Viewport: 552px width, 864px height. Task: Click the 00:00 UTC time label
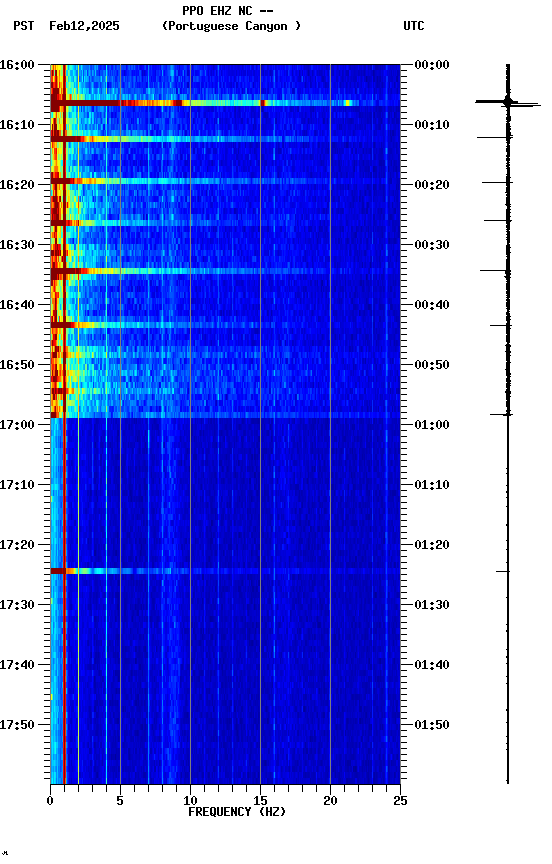432,65
